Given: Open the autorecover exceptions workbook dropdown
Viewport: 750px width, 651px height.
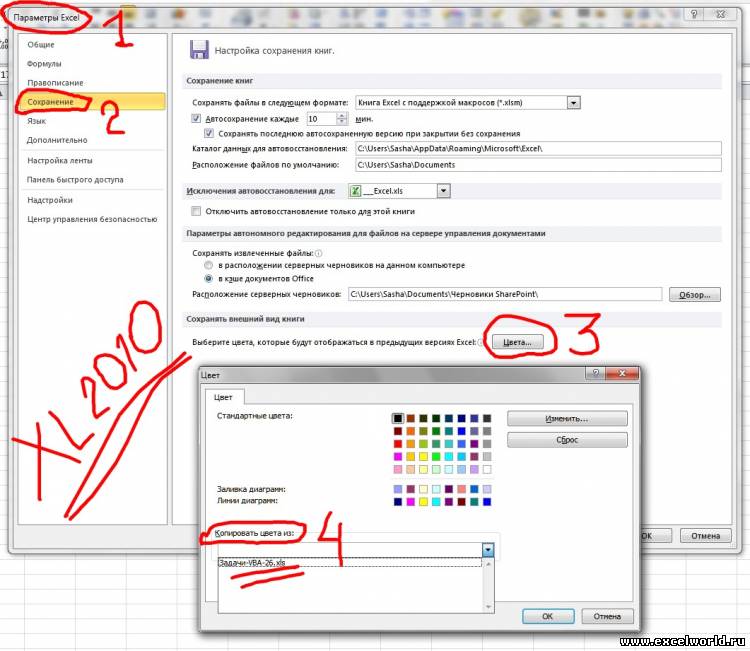Looking at the screenshot, I should tap(443, 191).
